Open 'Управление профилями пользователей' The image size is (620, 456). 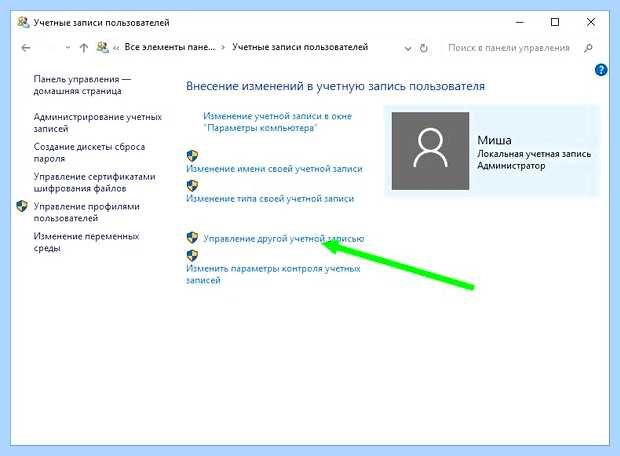click(87, 212)
